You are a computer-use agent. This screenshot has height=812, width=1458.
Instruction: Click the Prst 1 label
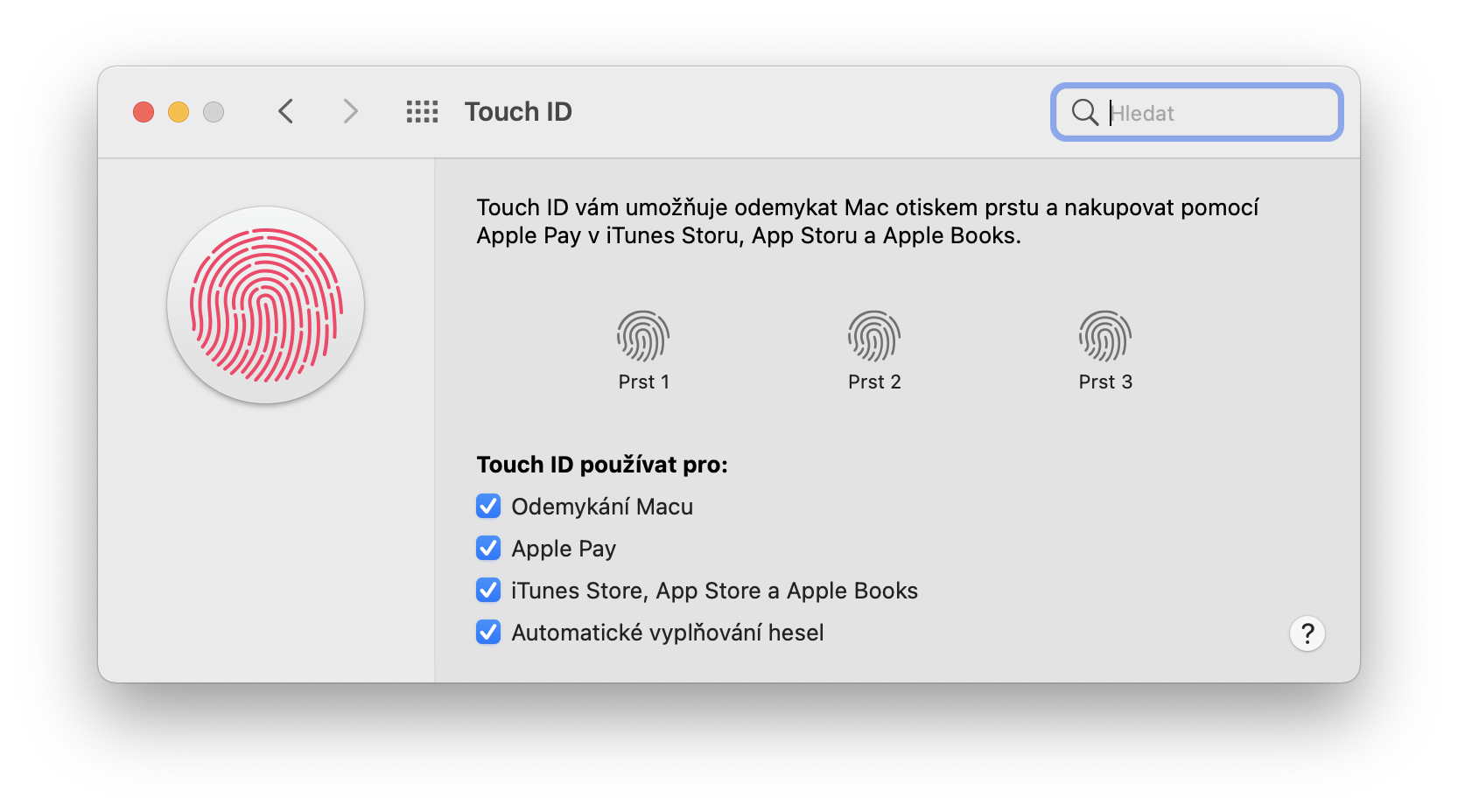coord(643,382)
